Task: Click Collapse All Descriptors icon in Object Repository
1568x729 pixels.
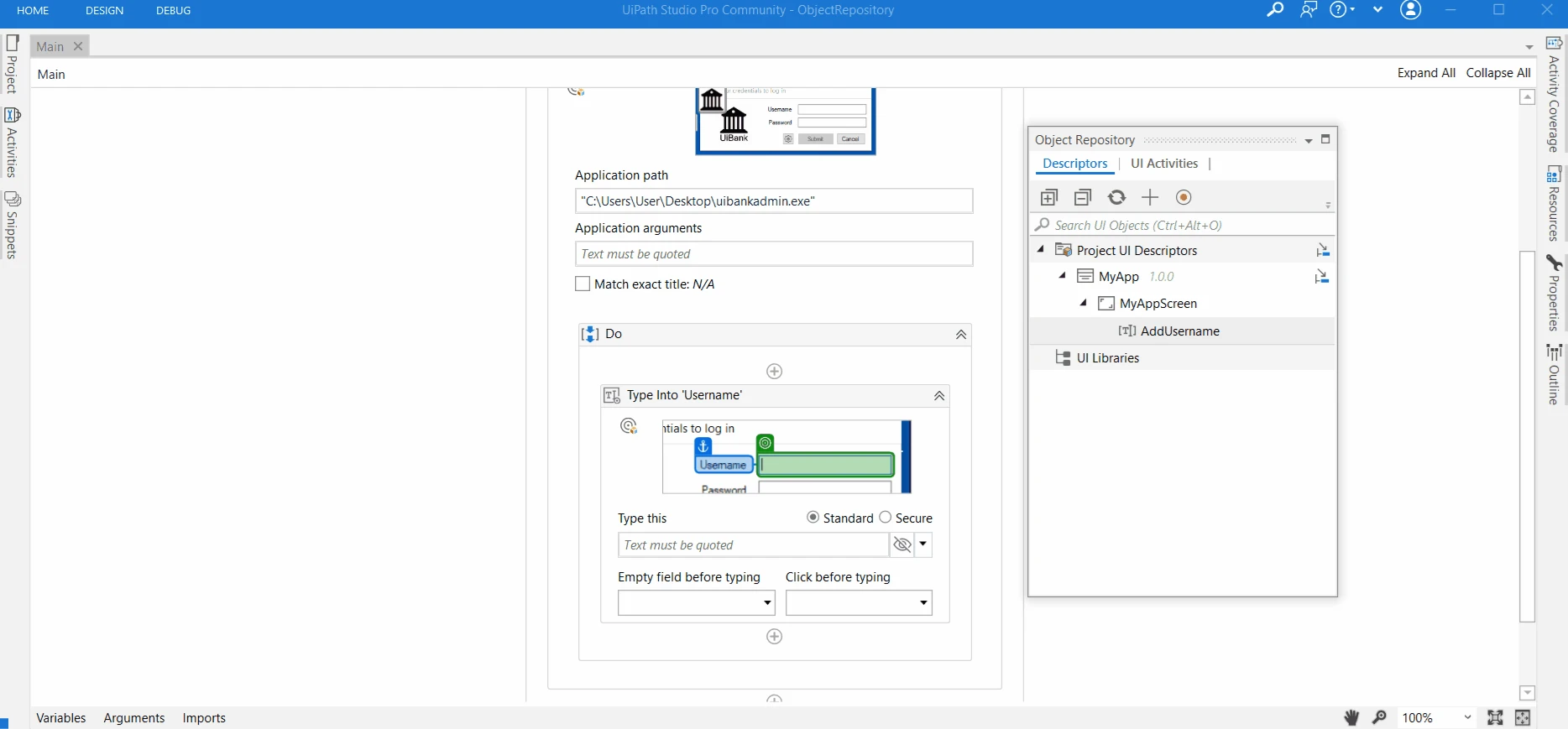Action: (1083, 197)
